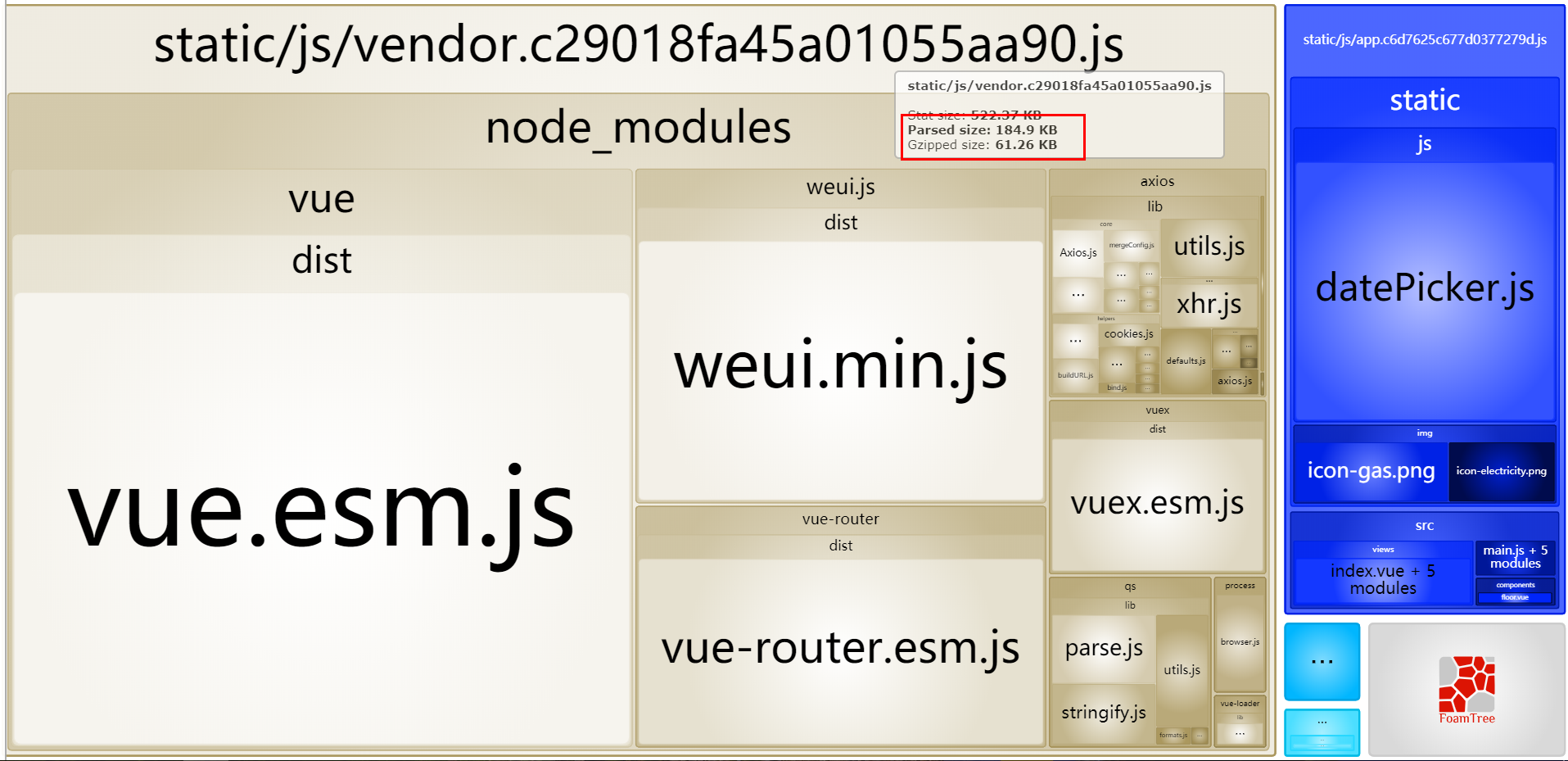Image resolution: width=1568 pixels, height=761 pixels.
Task: Click the browser.js block
Action: tap(1240, 642)
